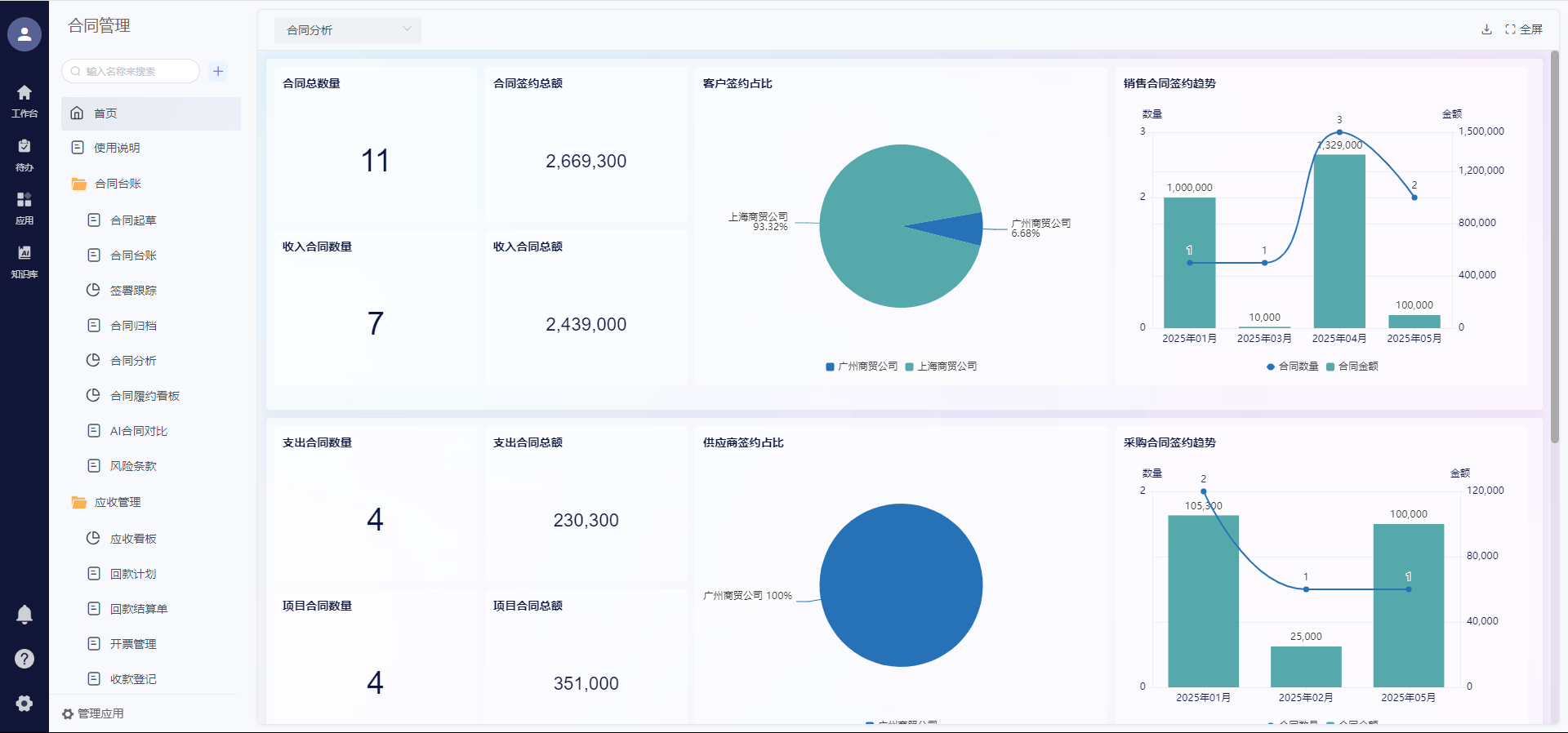Click the download icon at top right
Viewport: 1568px width, 733px height.
(x=1486, y=29)
